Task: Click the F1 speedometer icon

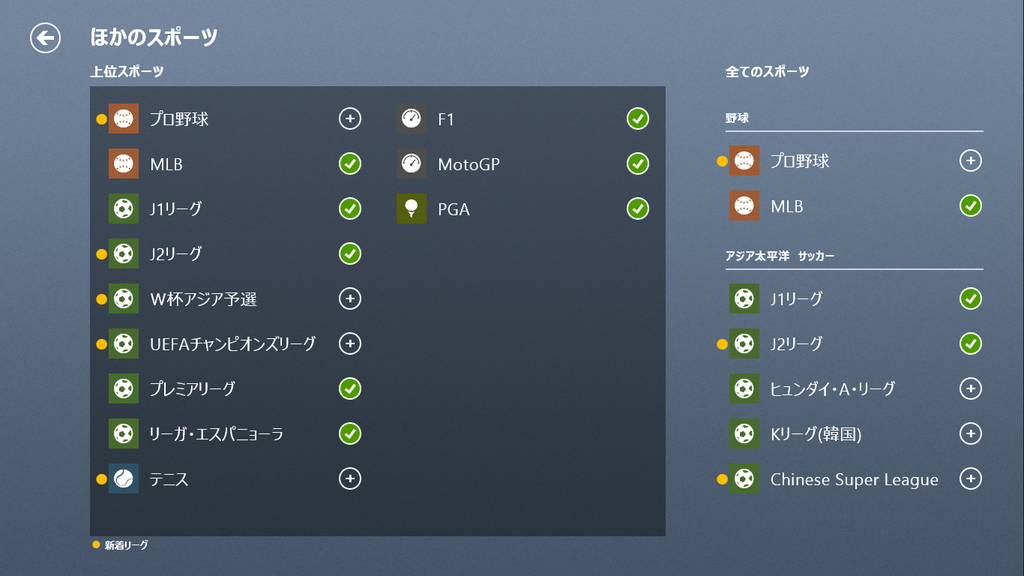Action: (x=411, y=119)
